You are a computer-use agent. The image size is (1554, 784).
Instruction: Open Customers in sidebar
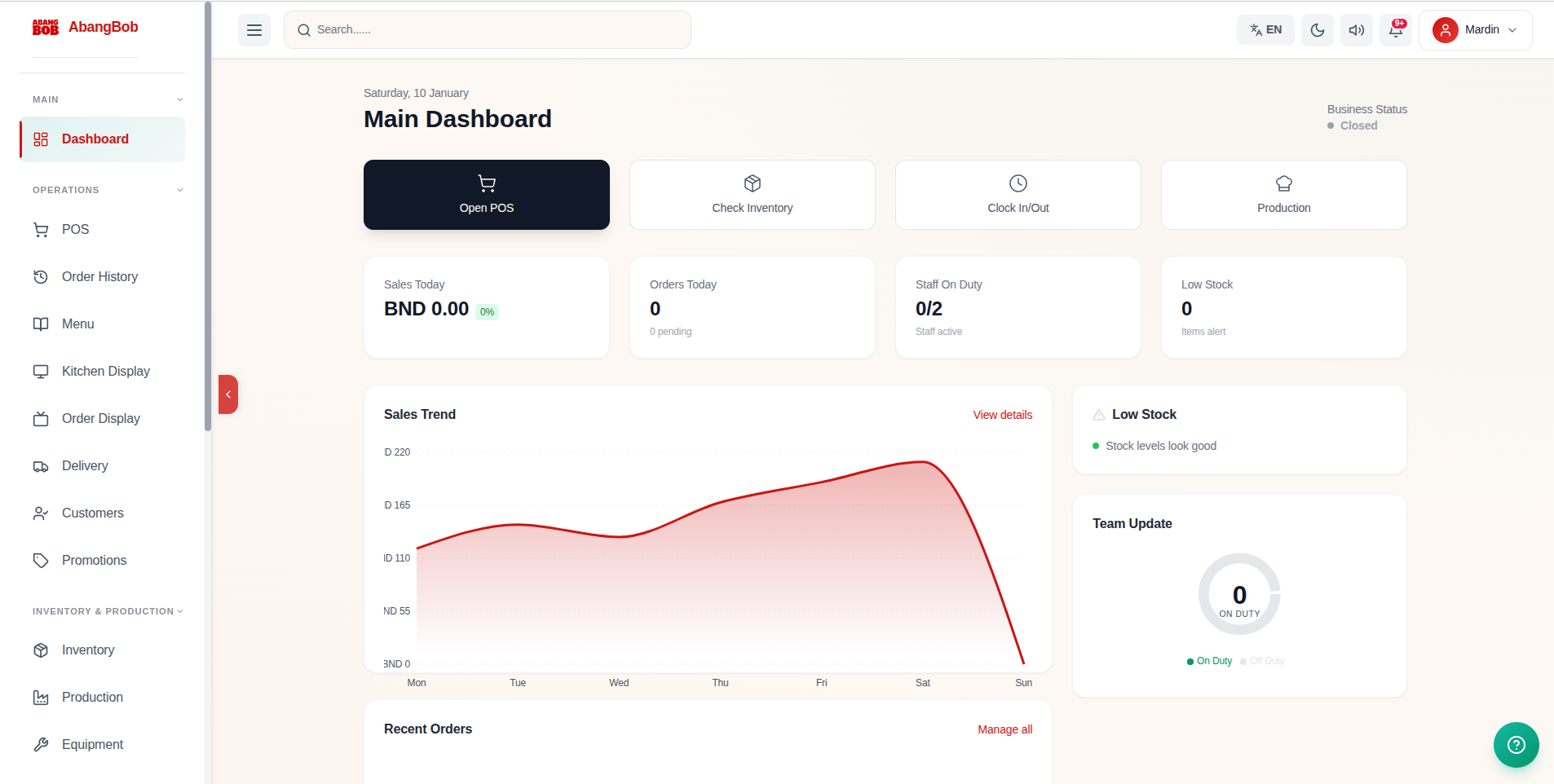92,513
